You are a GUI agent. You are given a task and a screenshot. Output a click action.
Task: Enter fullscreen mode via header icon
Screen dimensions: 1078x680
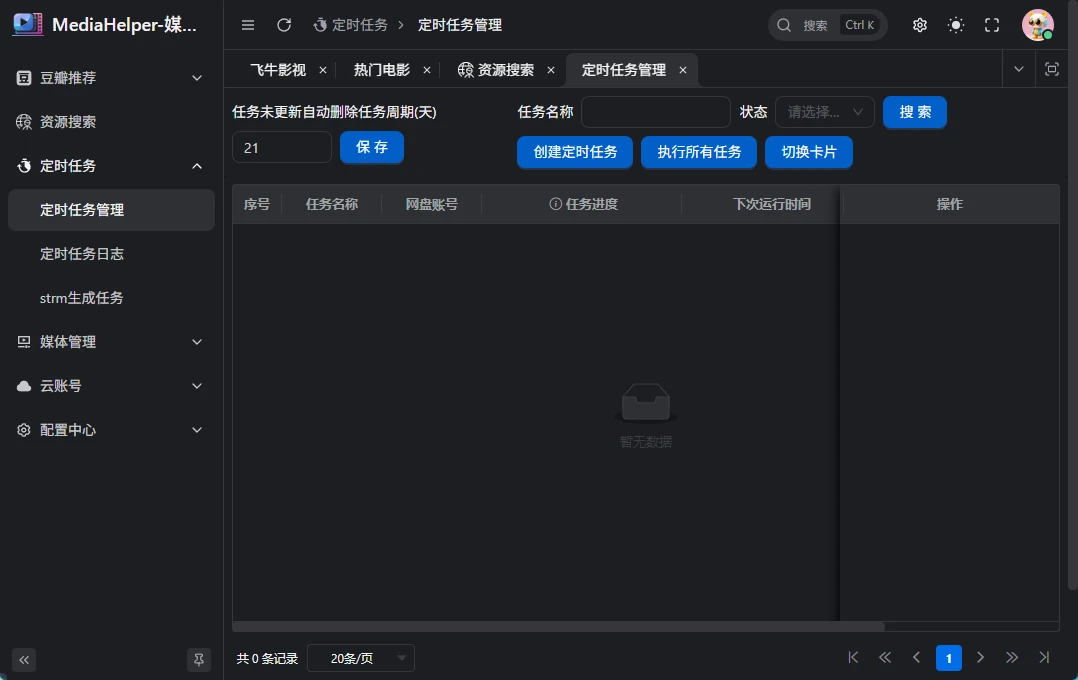992,25
